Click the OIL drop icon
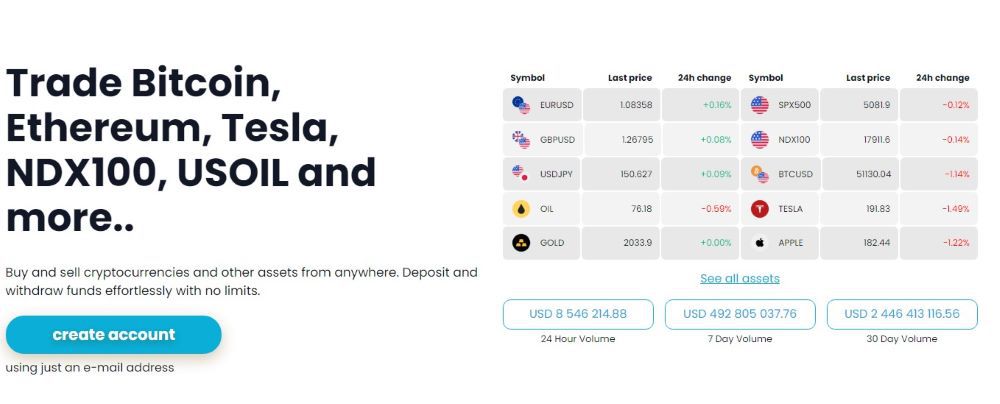The height and width of the screenshot is (404, 1000). (x=521, y=209)
